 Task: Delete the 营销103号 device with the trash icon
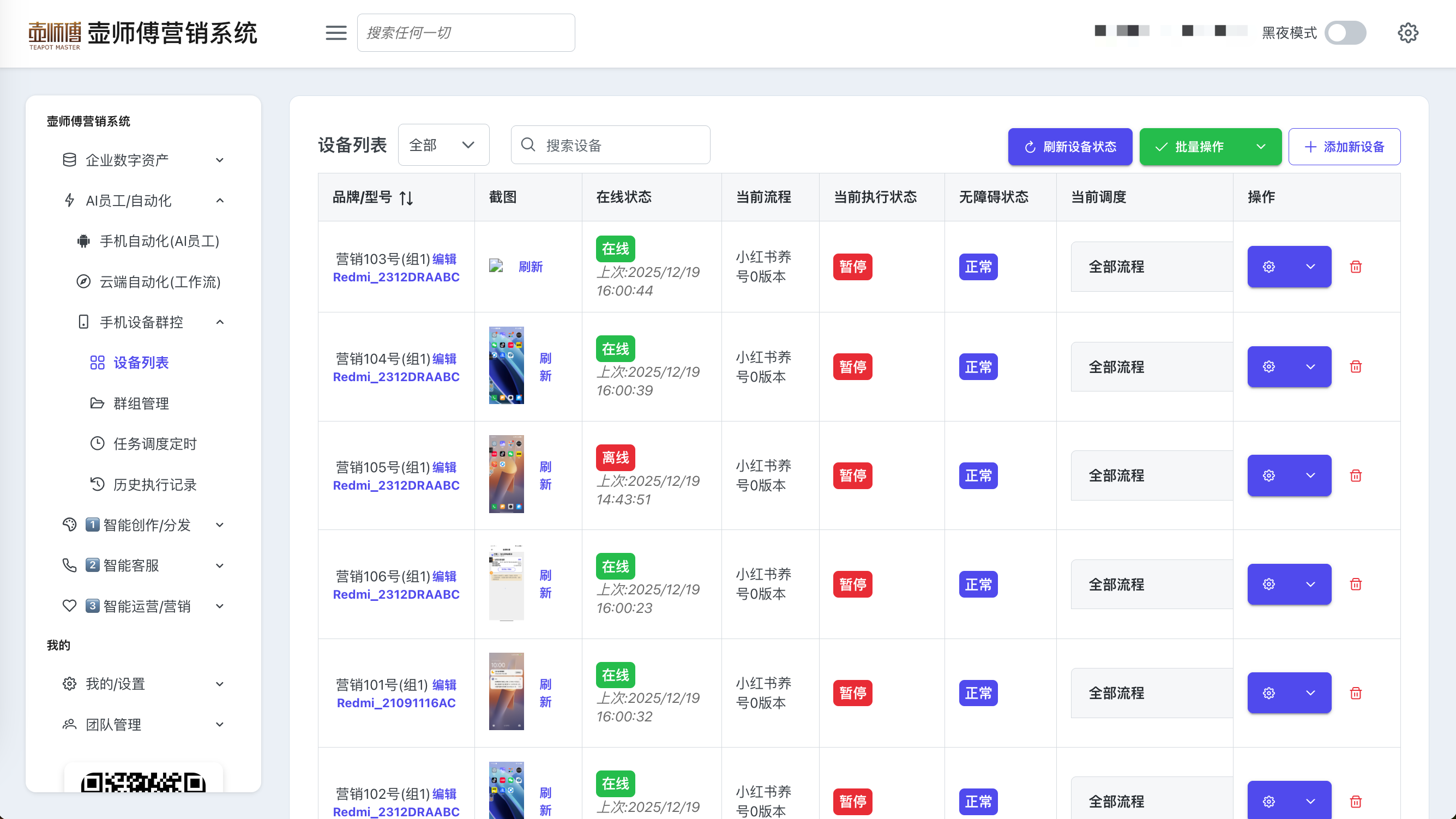[x=1356, y=267]
